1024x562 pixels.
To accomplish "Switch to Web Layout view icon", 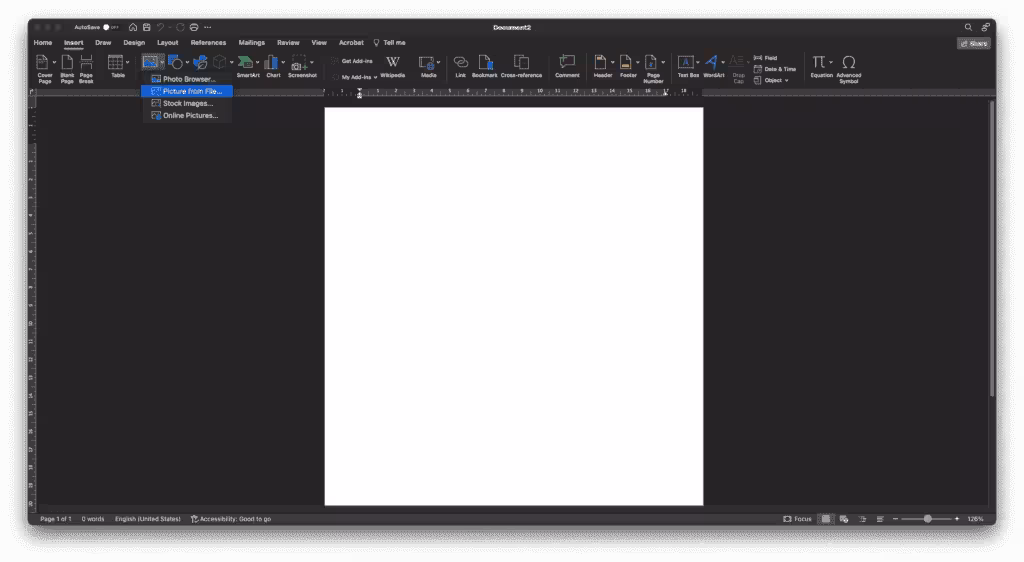I will click(x=844, y=519).
